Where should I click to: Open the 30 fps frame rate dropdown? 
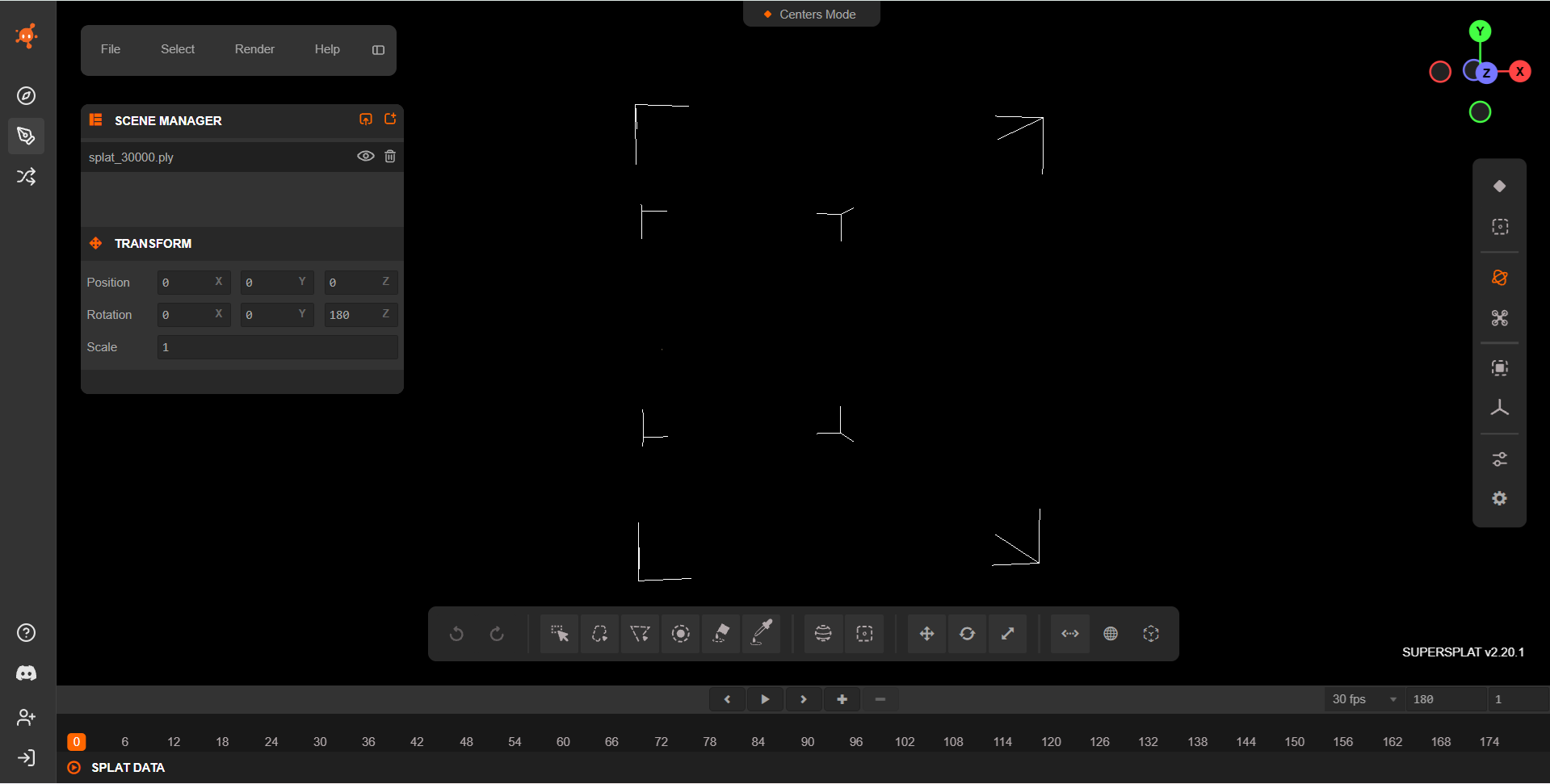[x=1364, y=699]
